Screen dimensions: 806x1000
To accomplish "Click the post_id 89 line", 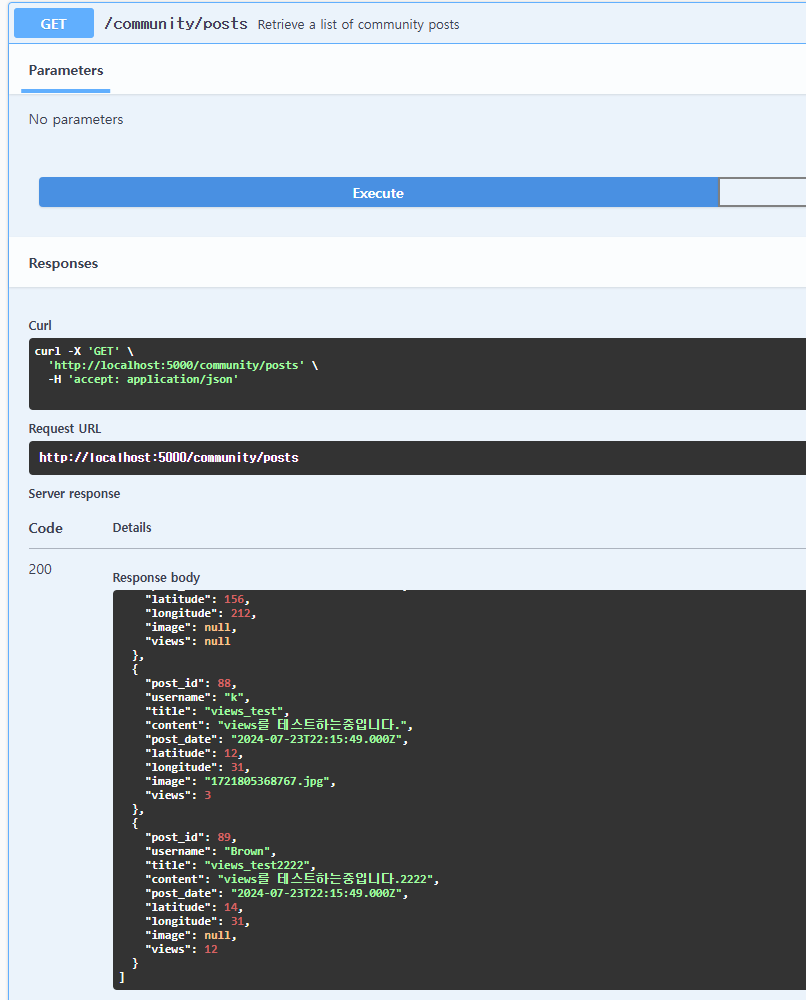I will 191,838.
